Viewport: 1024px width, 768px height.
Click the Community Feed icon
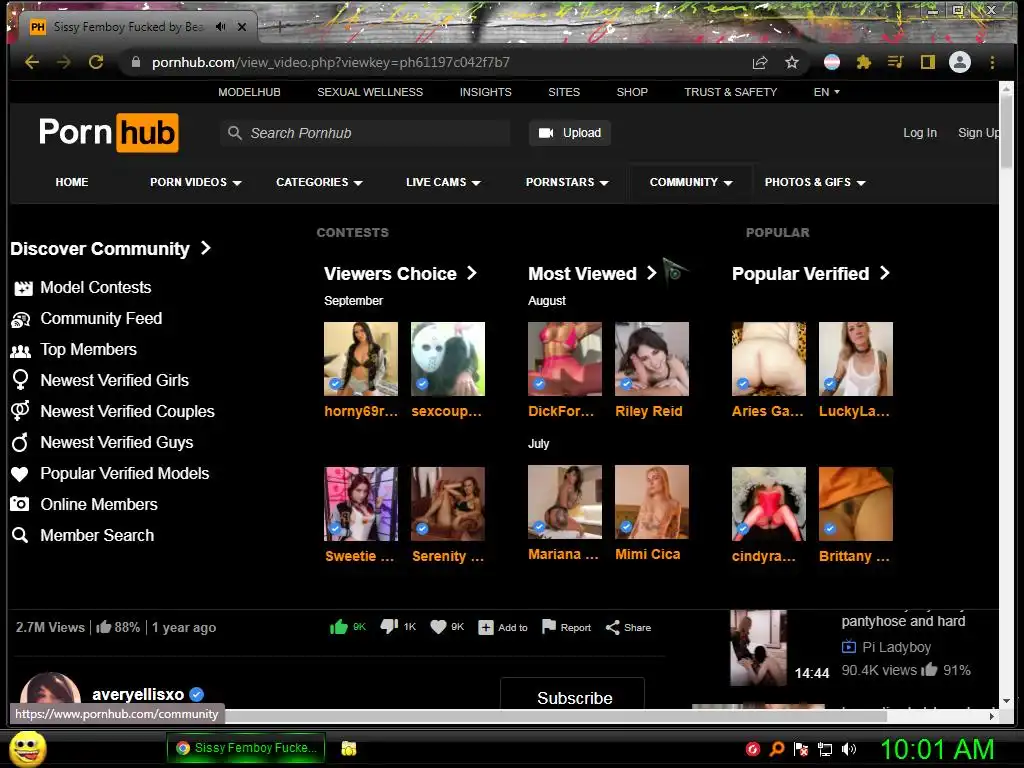[x=21, y=319]
